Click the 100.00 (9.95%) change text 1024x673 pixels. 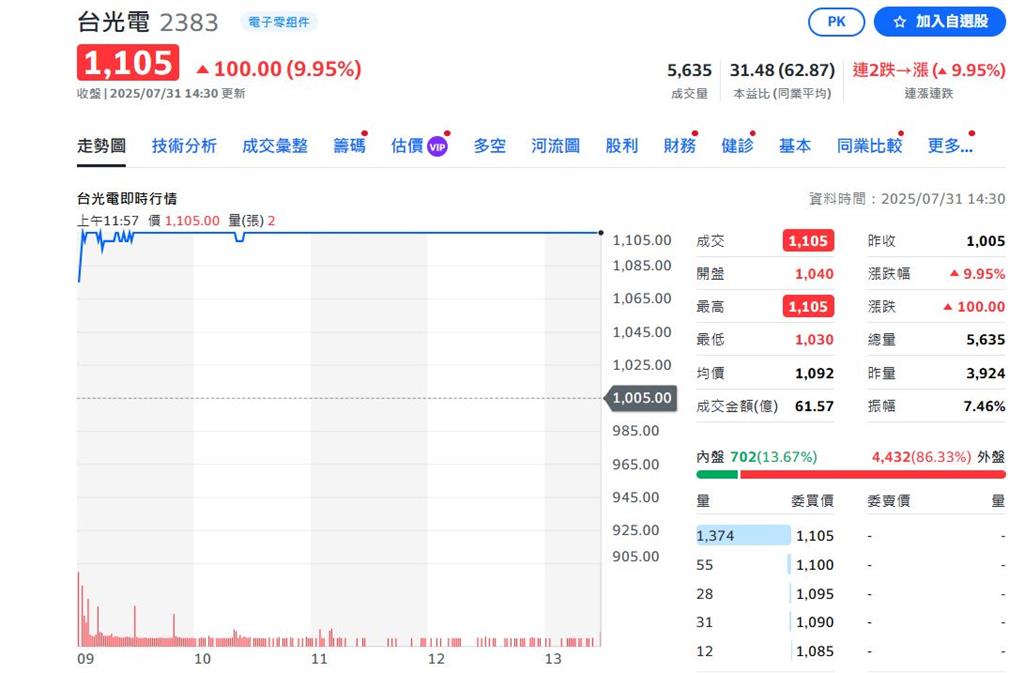[x=287, y=69]
